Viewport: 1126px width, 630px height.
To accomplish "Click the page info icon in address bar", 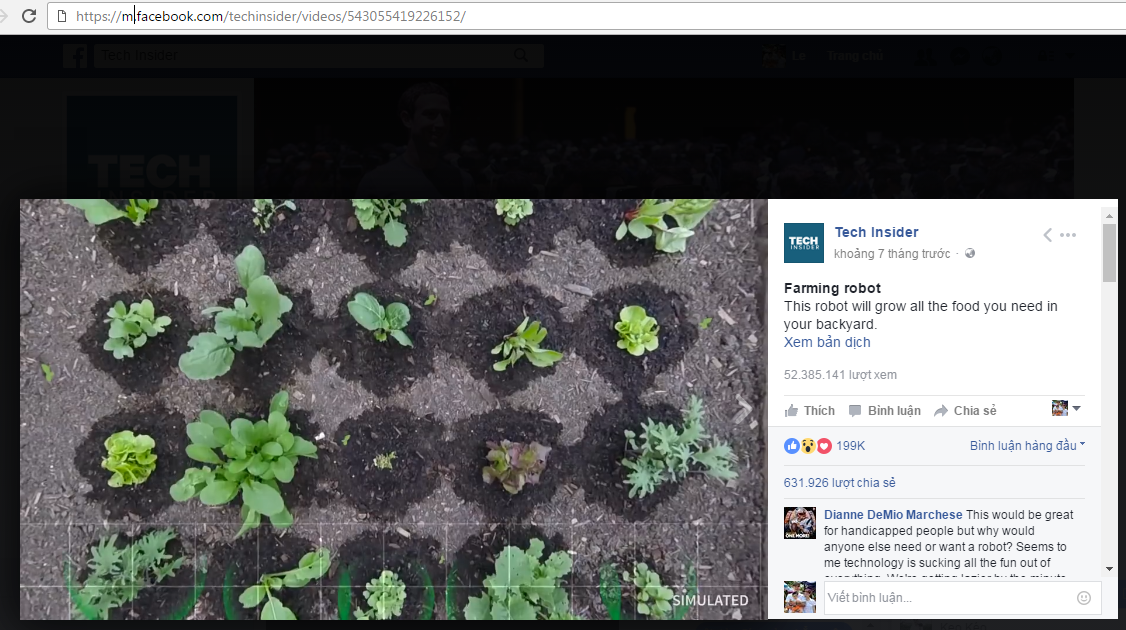I will click(62, 16).
